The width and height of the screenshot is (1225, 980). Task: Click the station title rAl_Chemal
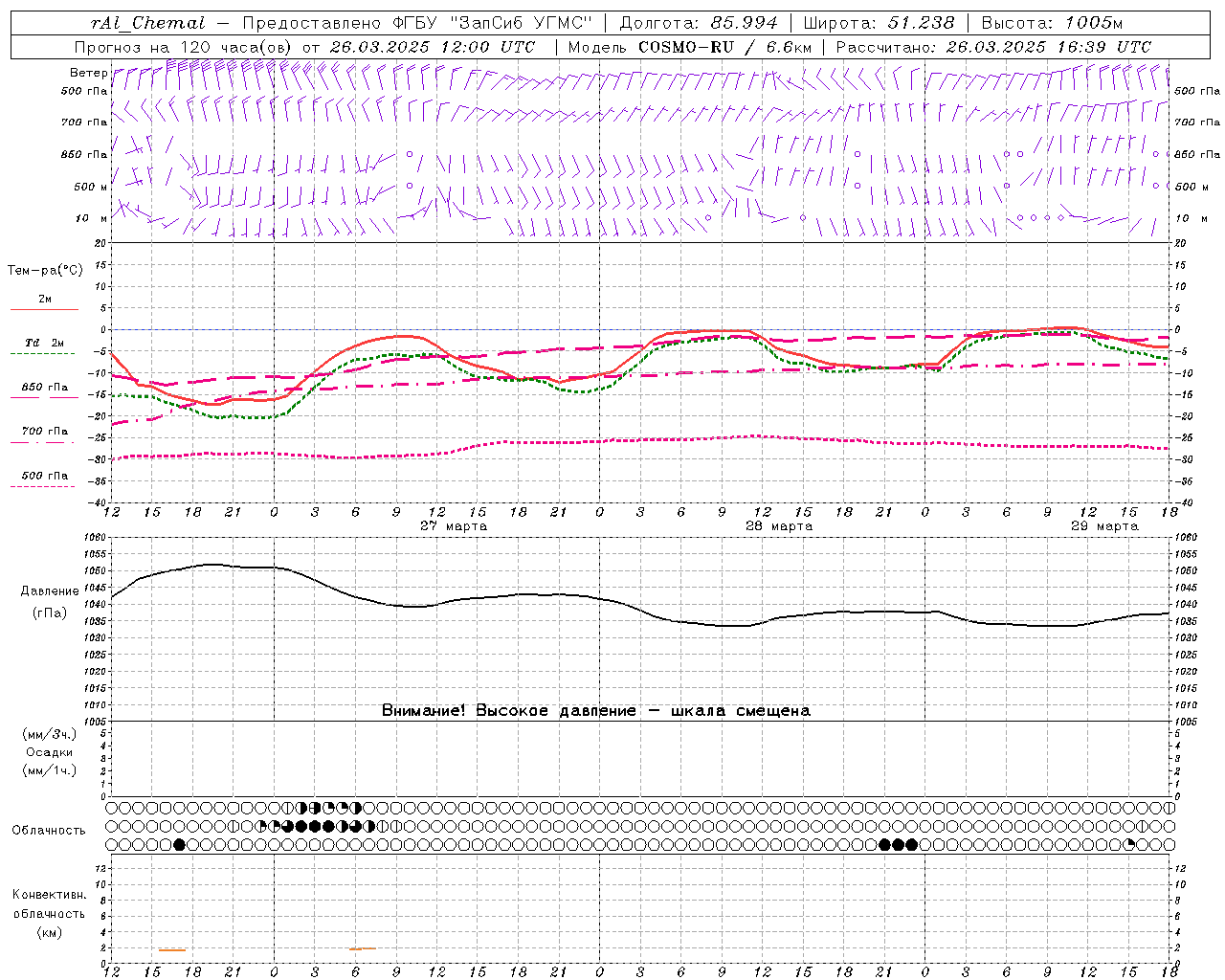coord(148,23)
